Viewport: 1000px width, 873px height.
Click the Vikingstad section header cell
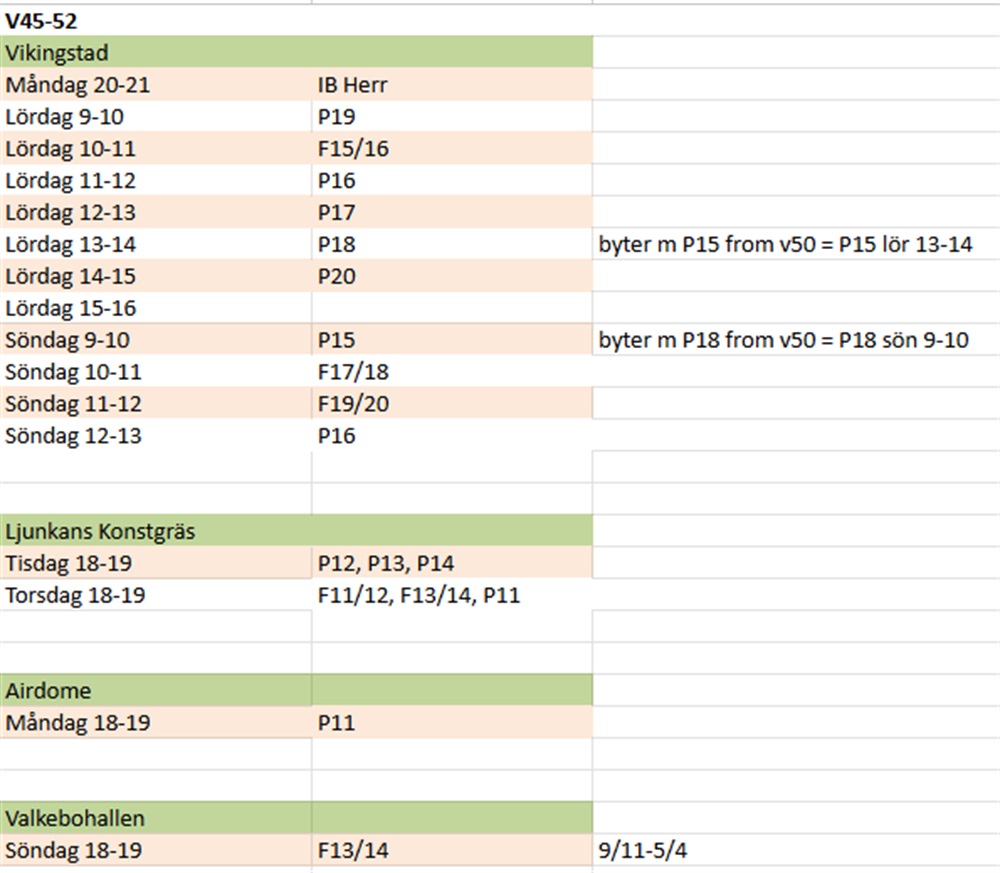tap(58, 53)
